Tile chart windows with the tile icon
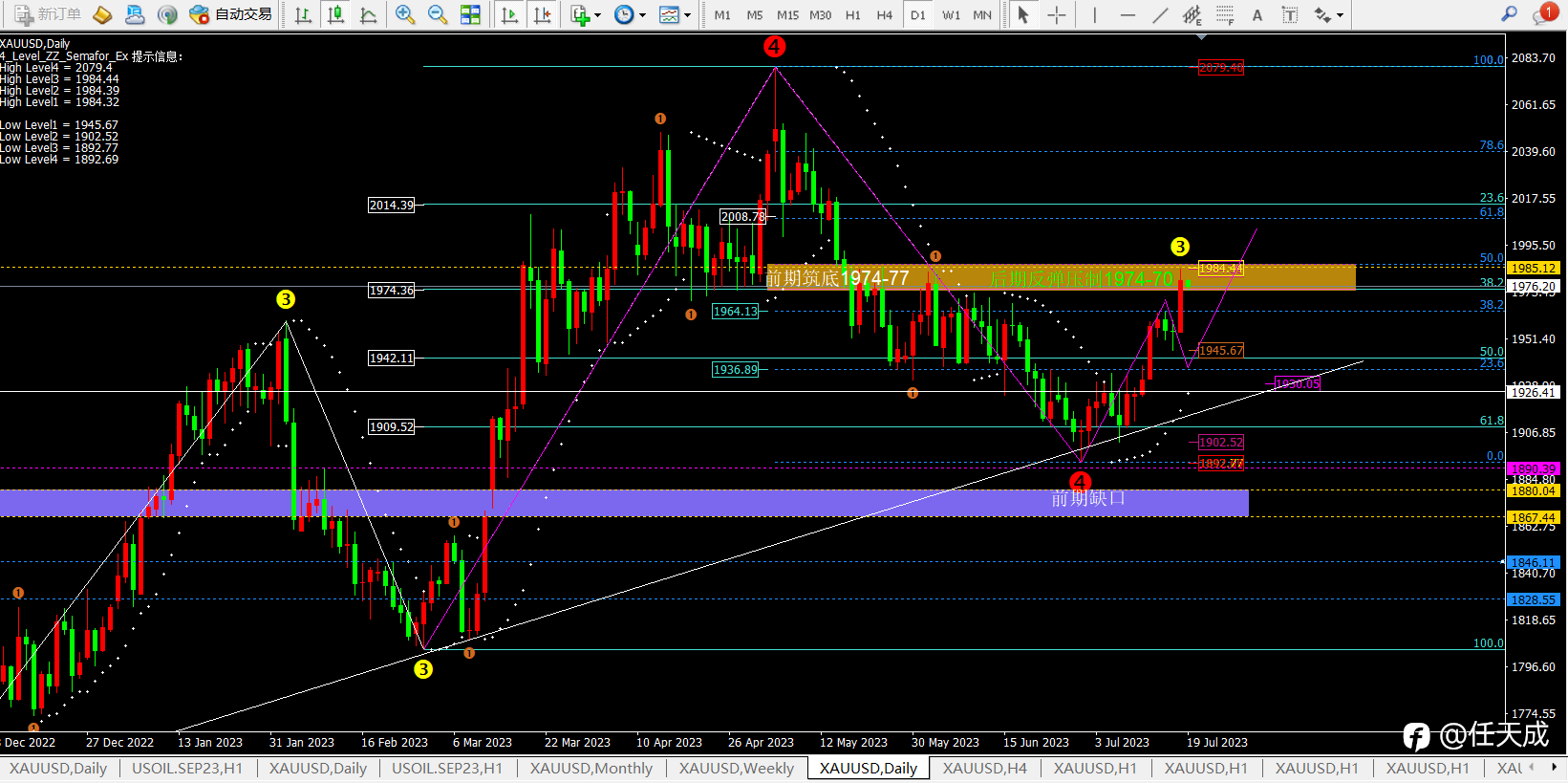The image size is (1568, 783). pyautogui.click(x=470, y=14)
